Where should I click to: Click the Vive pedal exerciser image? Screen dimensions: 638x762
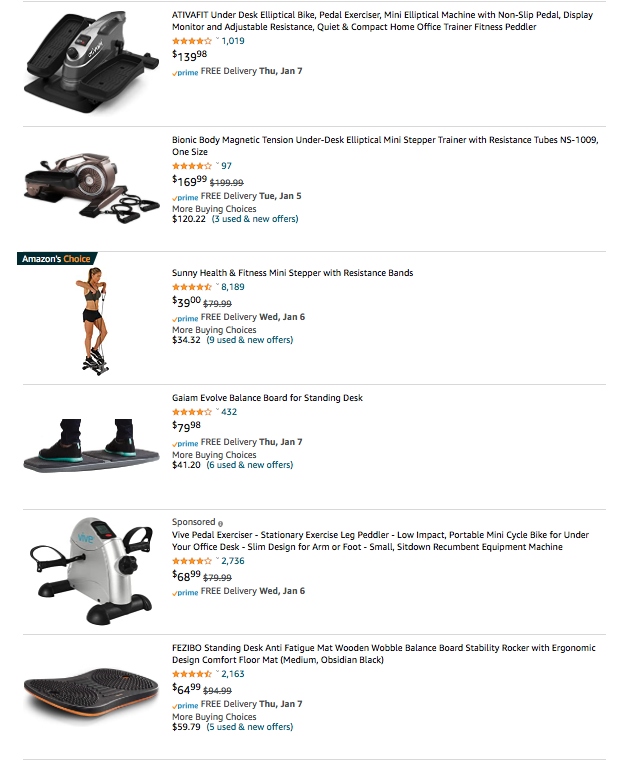point(91,571)
